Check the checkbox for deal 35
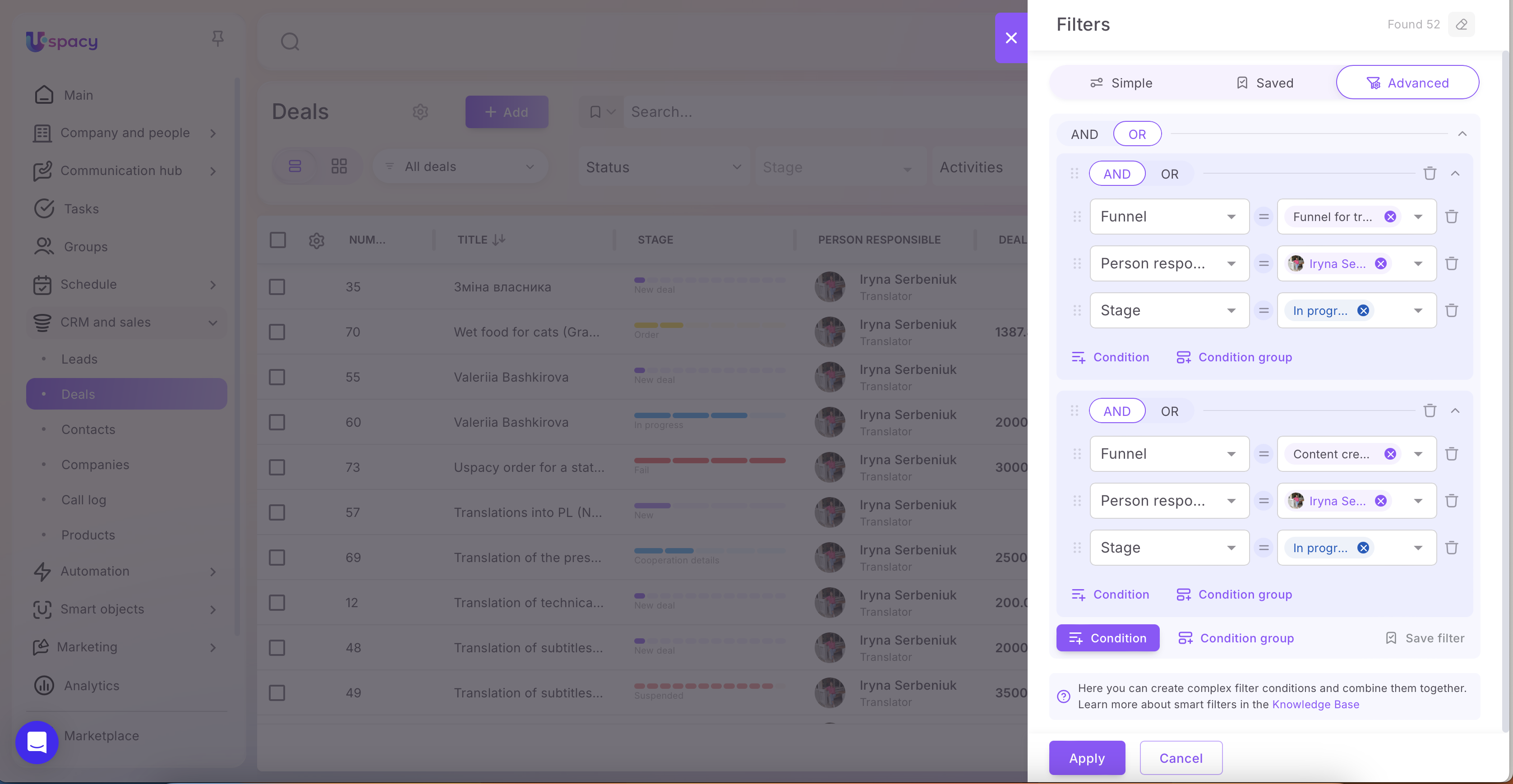 [277, 287]
